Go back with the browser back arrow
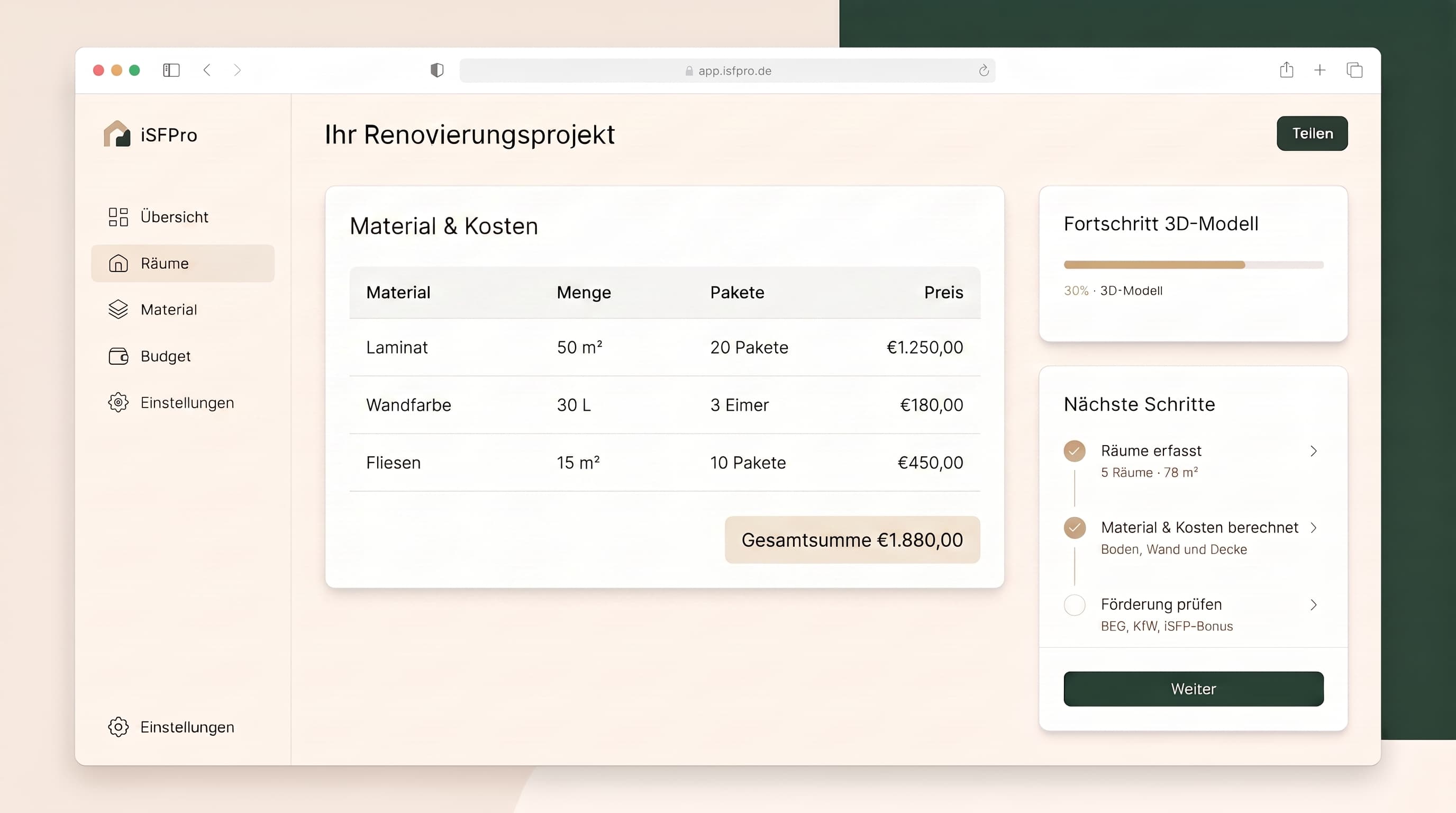This screenshot has width=1456, height=813. (207, 70)
